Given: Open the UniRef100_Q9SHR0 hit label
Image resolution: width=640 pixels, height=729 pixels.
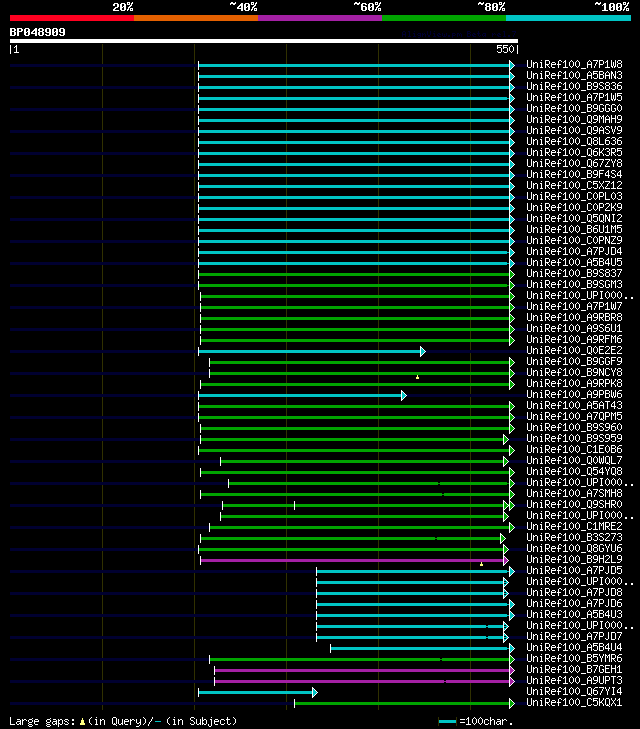Looking at the screenshot, I should click(574, 504).
